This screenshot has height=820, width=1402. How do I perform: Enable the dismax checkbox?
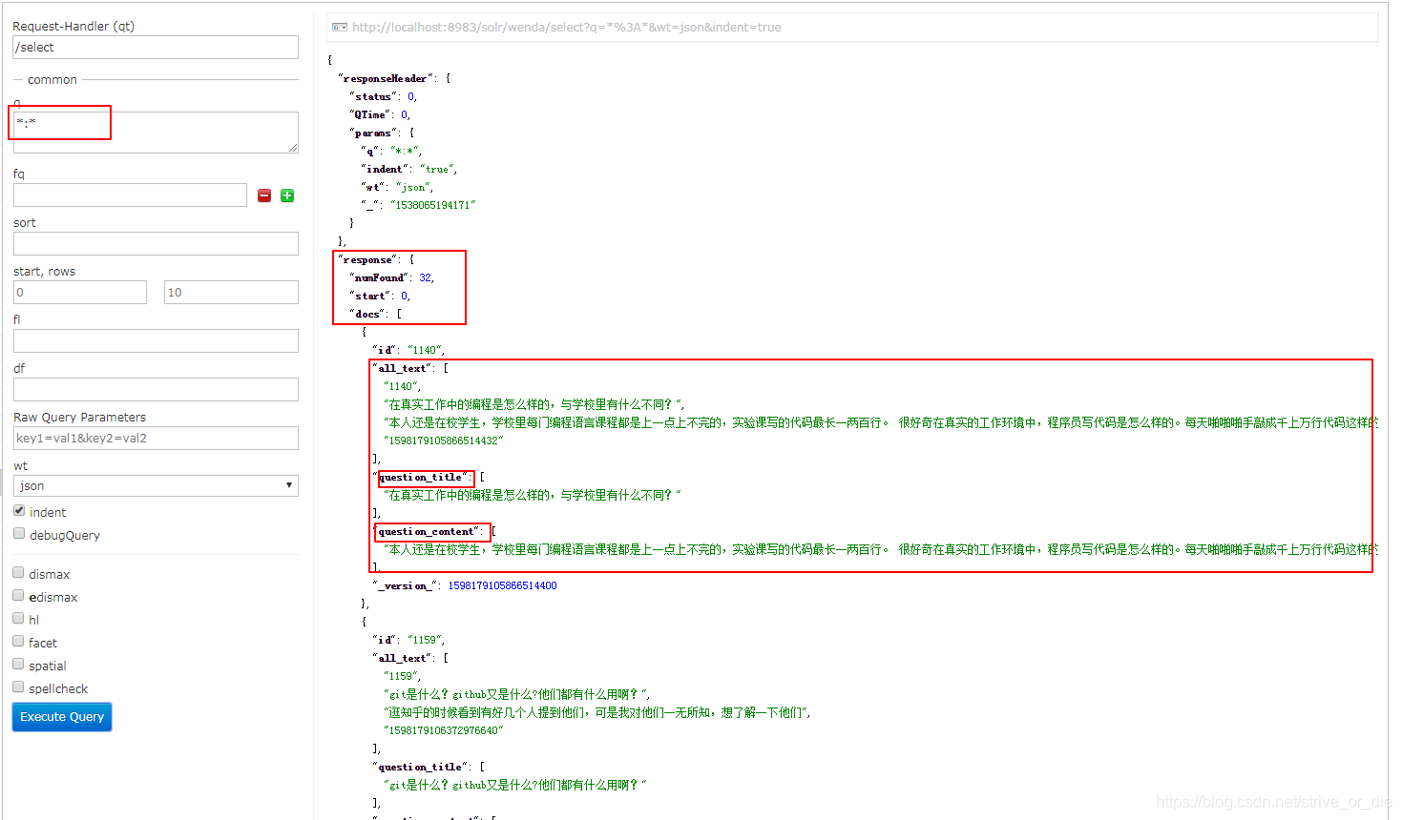click(x=19, y=573)
